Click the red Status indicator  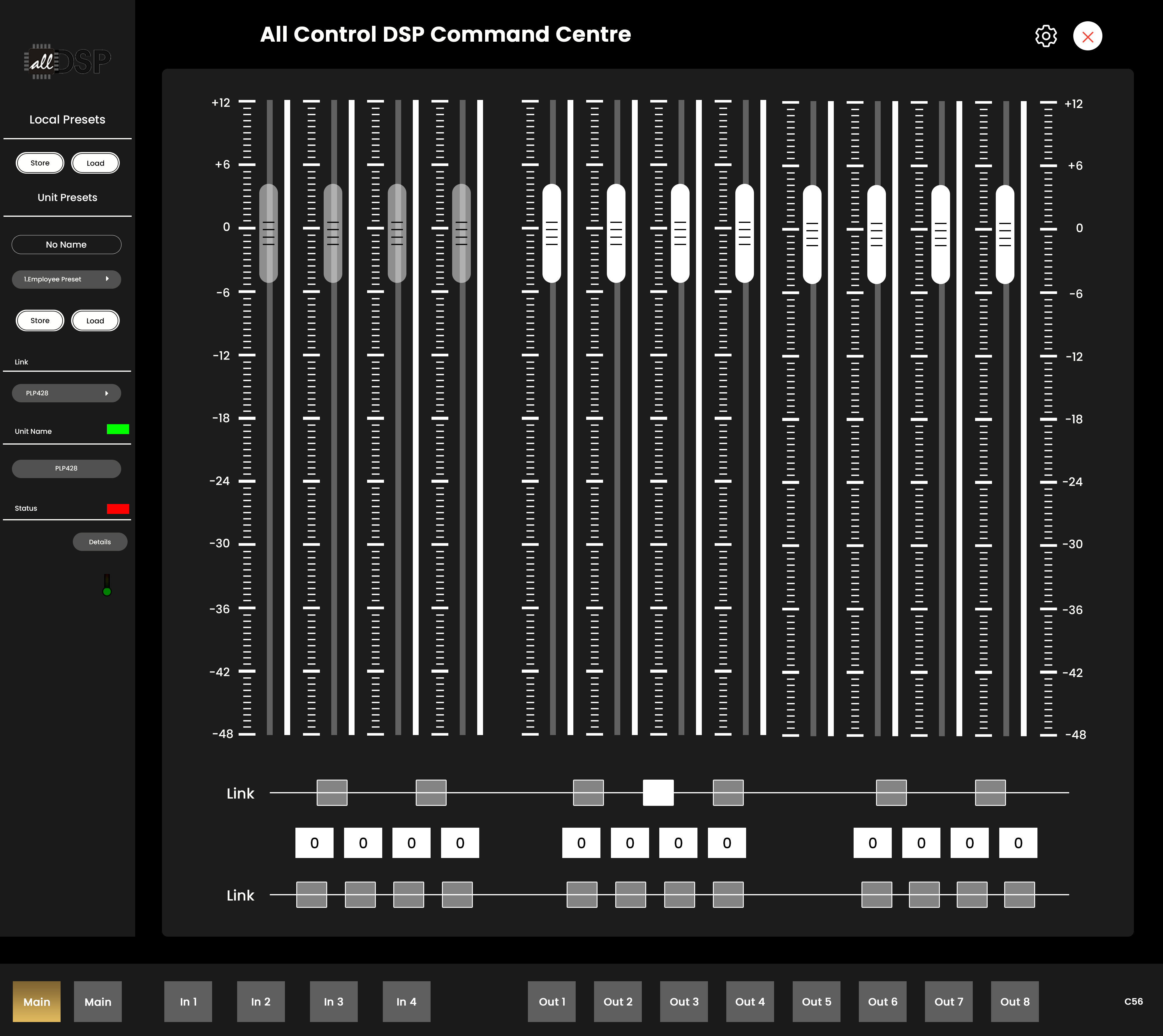coord(118,509)
